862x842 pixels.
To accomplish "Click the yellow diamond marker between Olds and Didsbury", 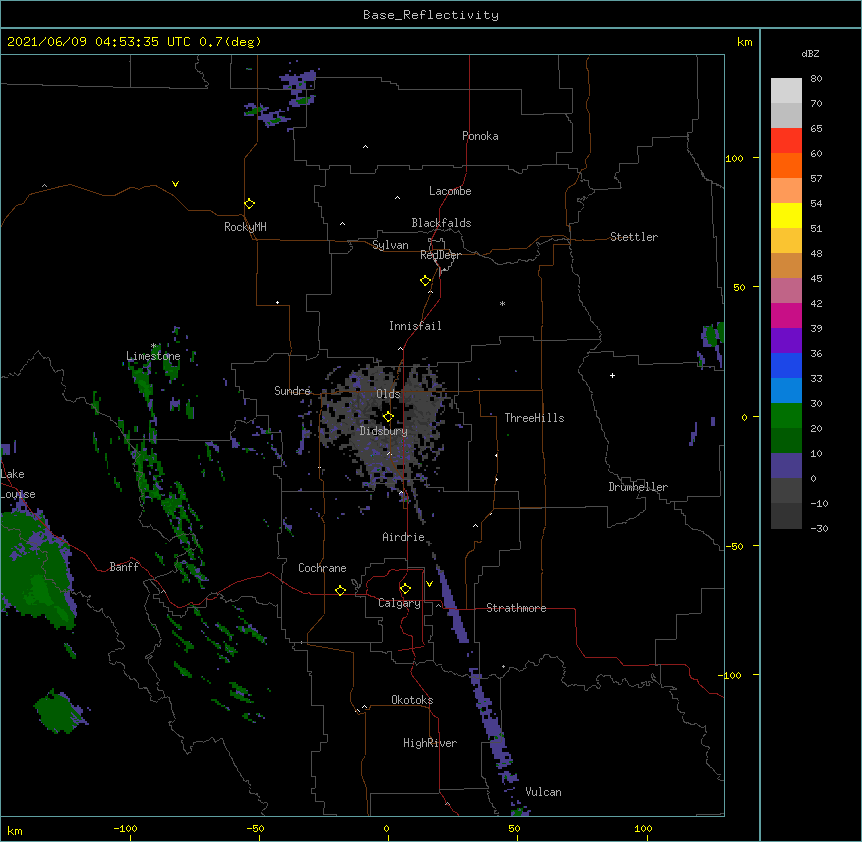I will (388, 417).
